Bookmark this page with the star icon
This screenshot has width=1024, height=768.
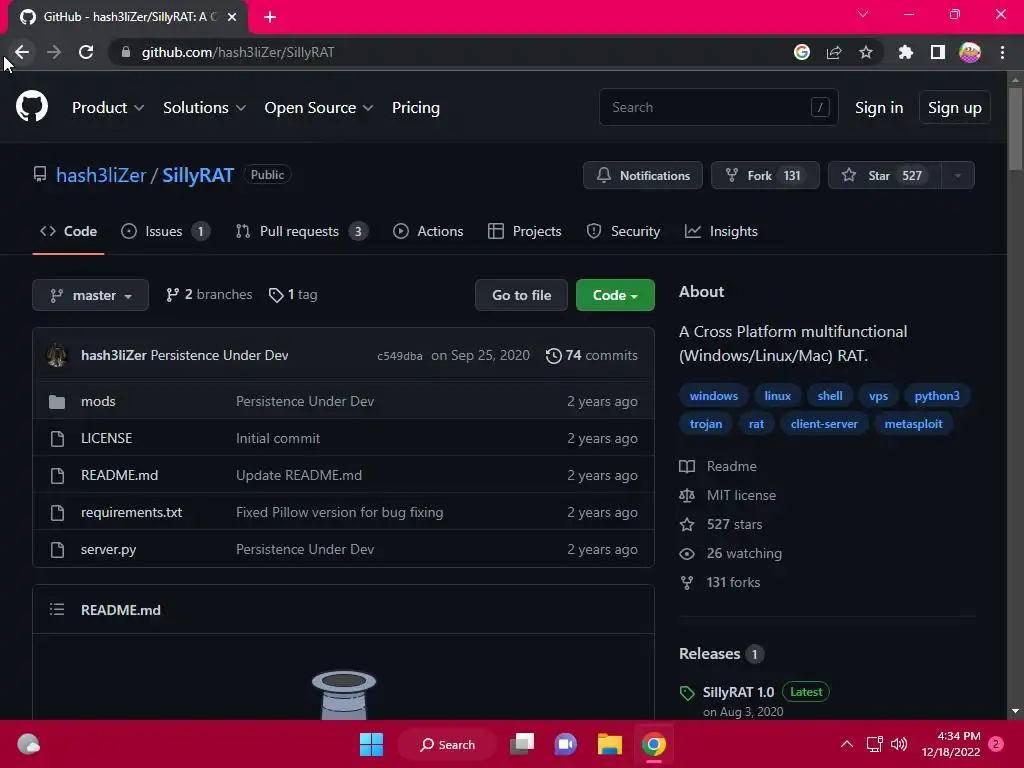866,52
